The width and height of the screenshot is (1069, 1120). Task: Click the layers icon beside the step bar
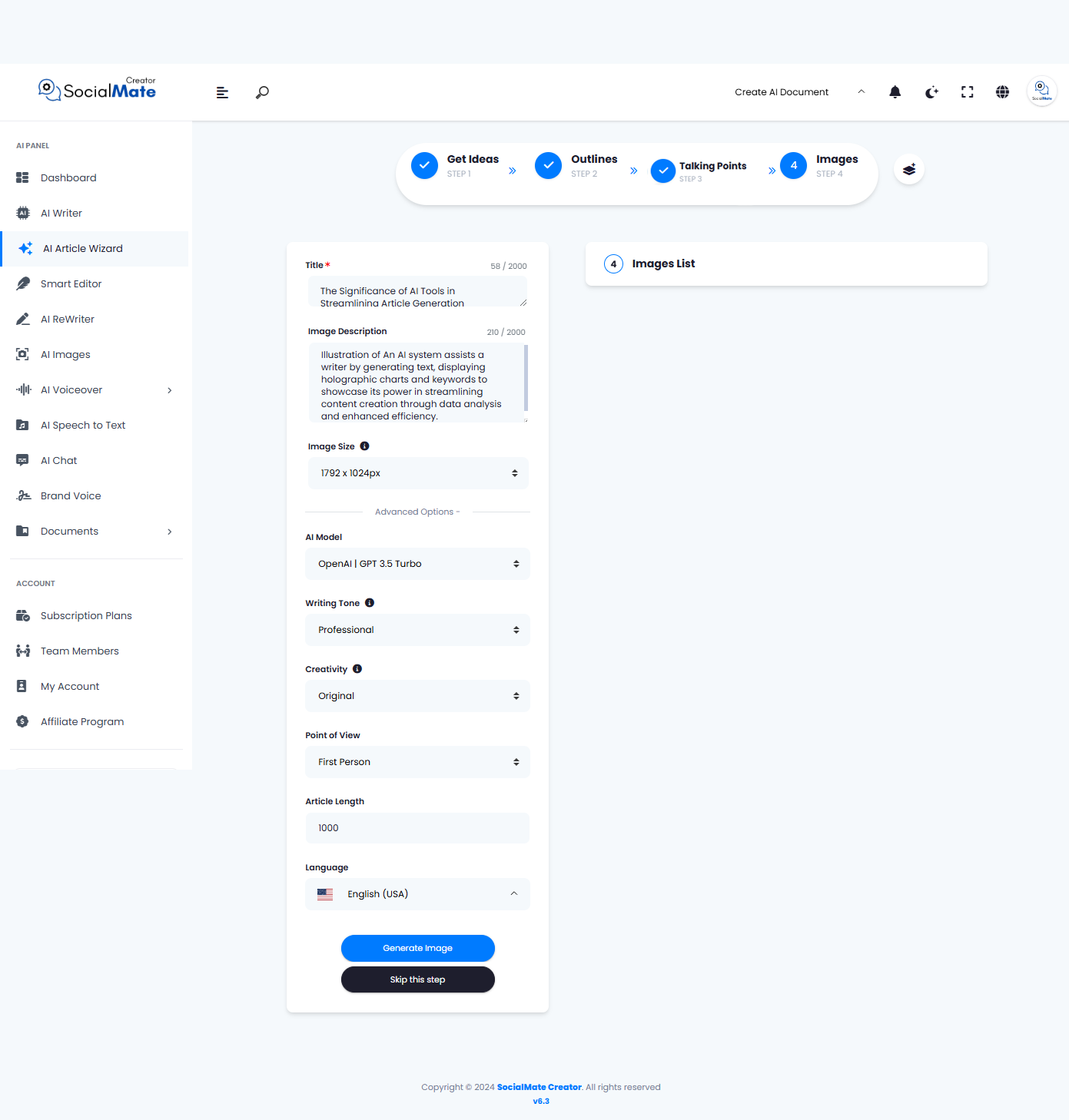[909, 169]
